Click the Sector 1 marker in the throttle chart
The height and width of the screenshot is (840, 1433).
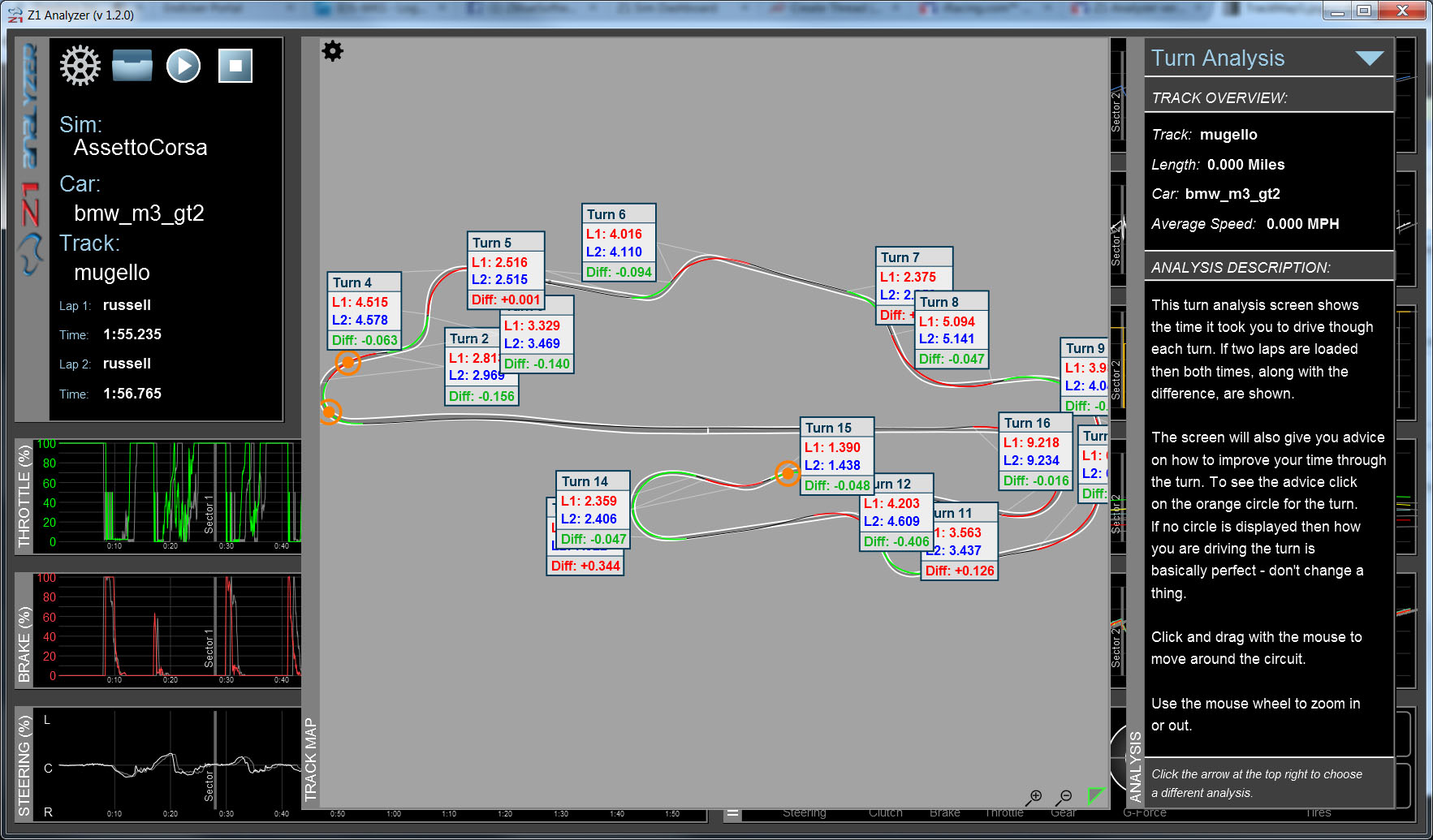pyautogui.click(x=209, y=514)
